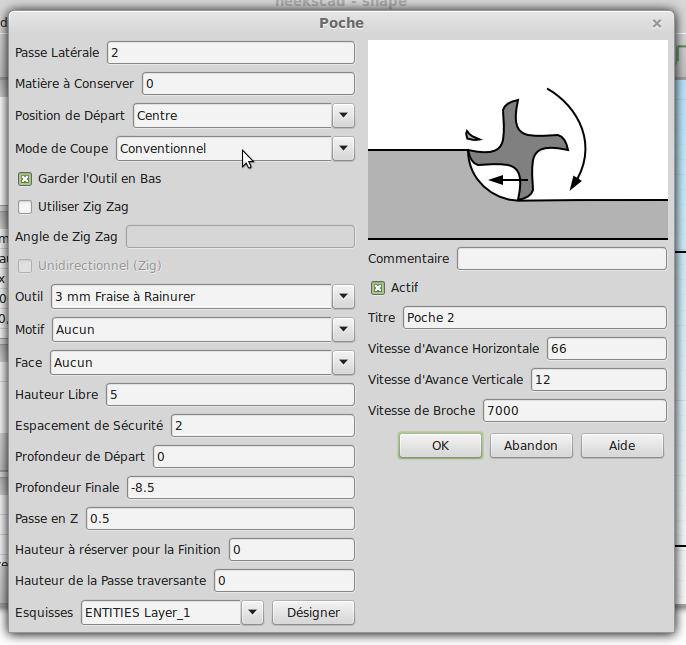Select the 3 mm Fraise à Rainurer field
This screenshot has height=645, width=686.
(192, 297)
